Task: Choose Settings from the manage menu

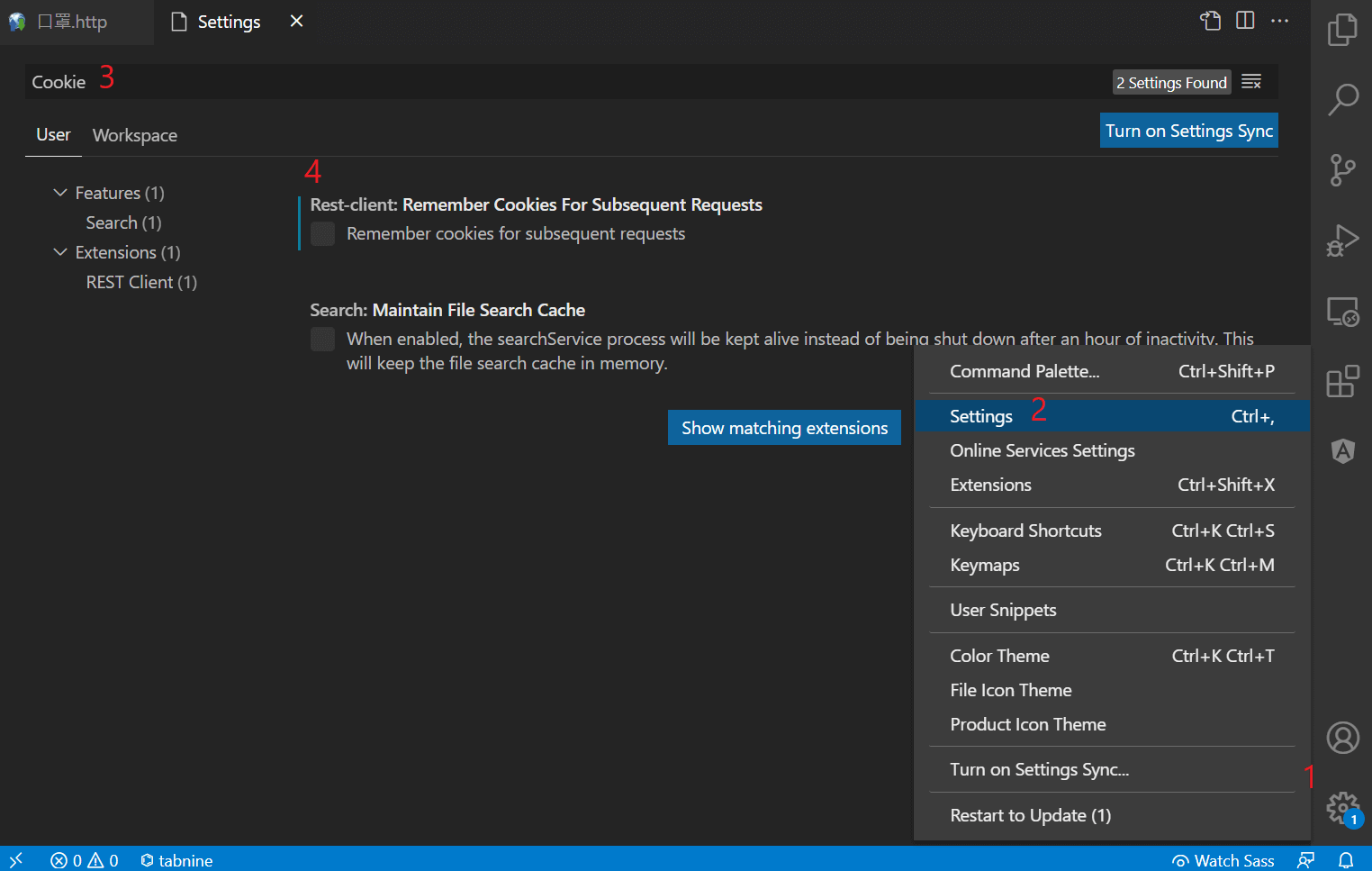Action: (1112, 416)
